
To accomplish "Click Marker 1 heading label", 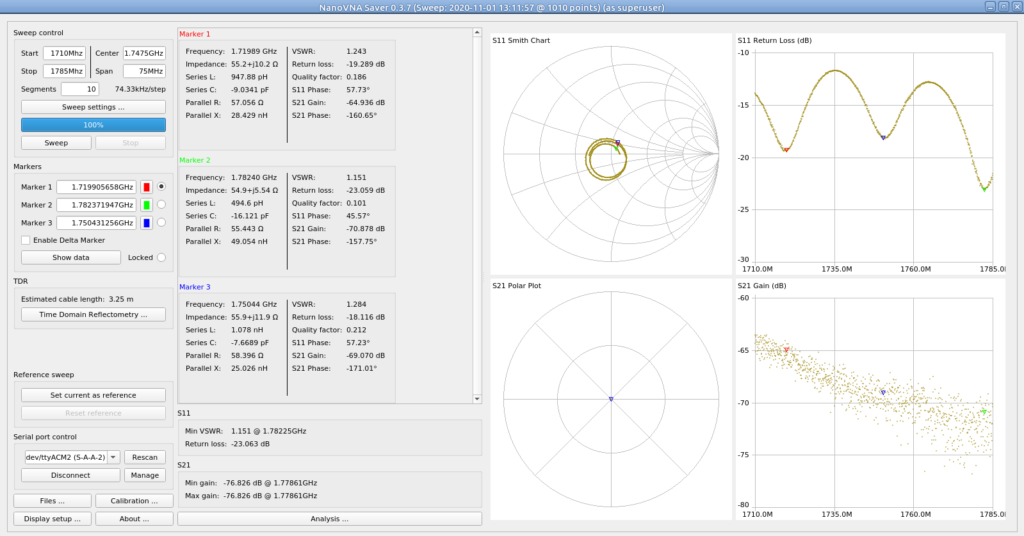I will click(195, 34).
